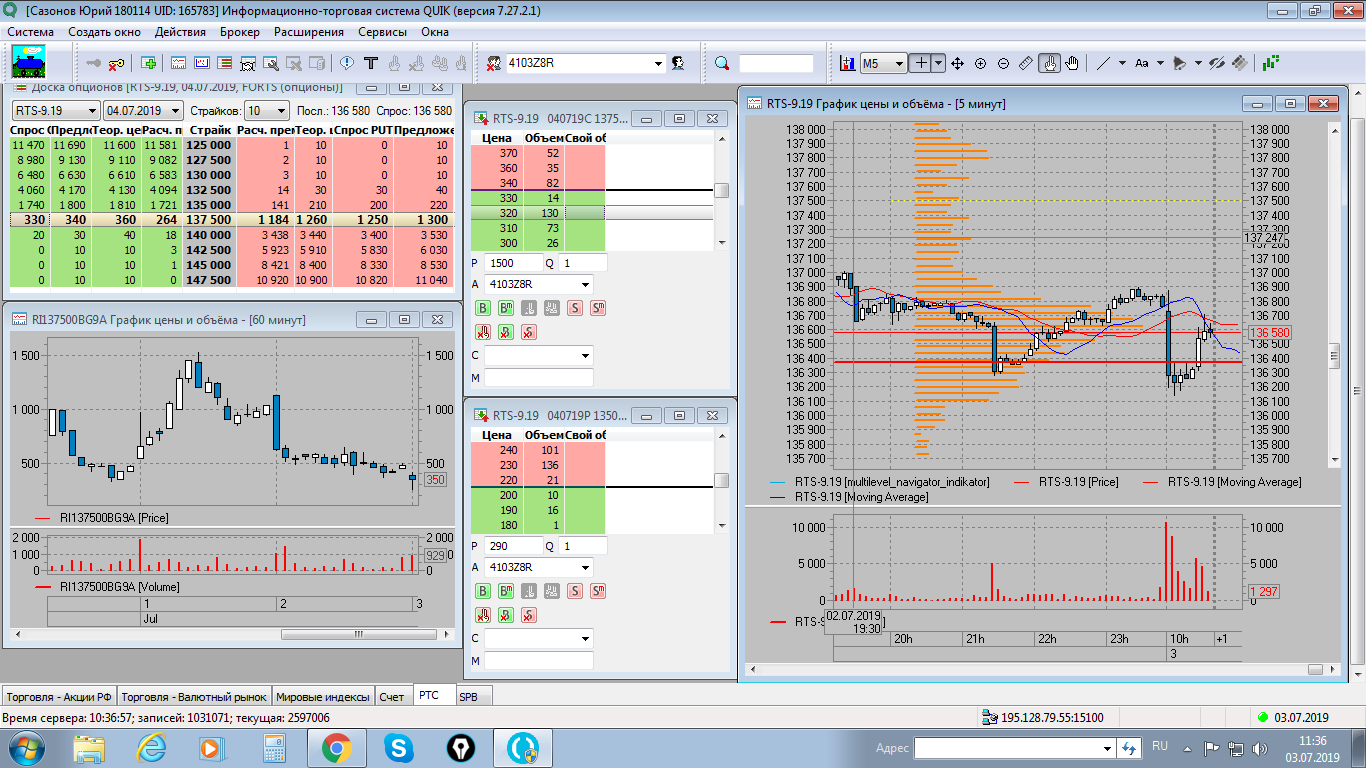1366x768 pixels.
Task: Select the open-hand pan tool
Action: point(1072,63)
